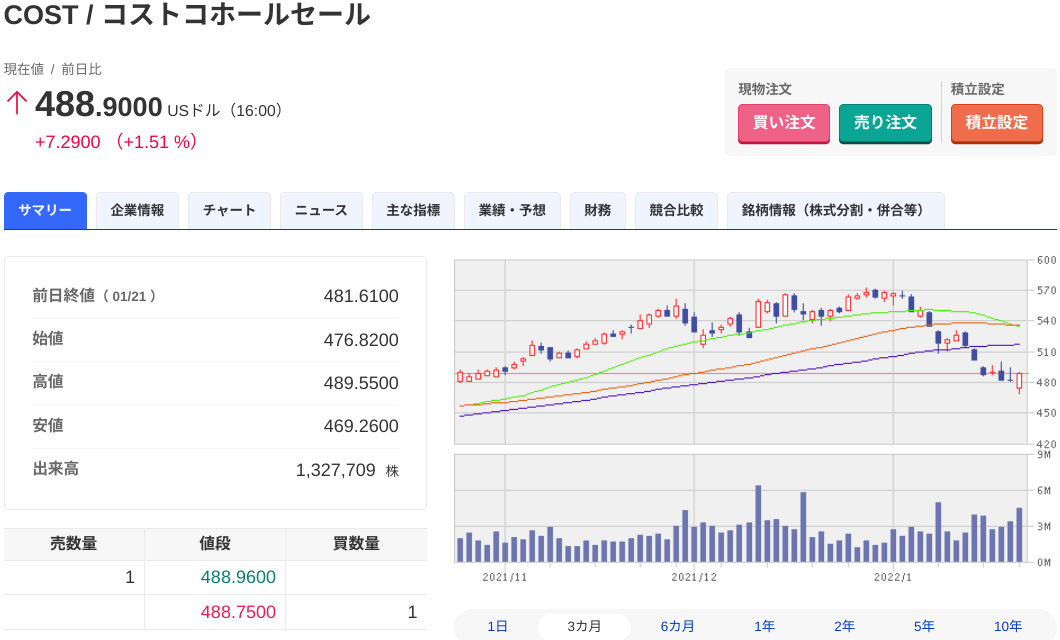Click the 出来高 value 1,327,709
The width and height of the screenshot is (1060, 640).
[335, 470]
